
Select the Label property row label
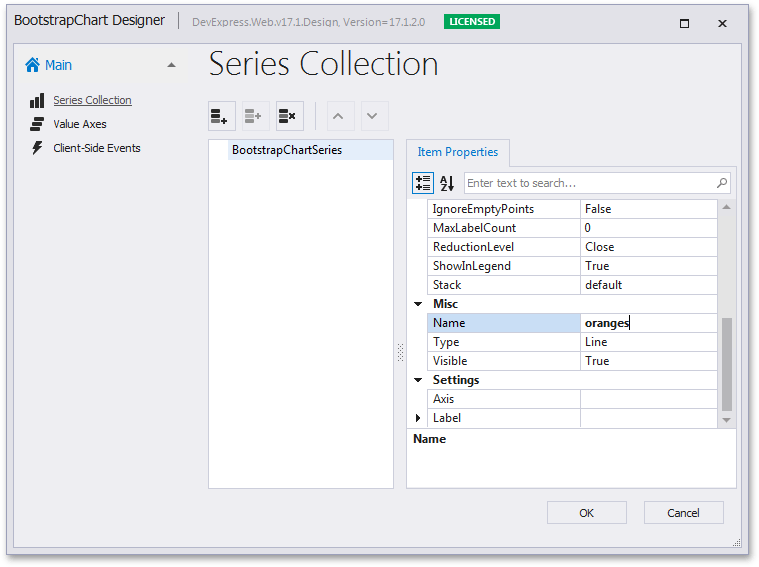(x=503, y=418)
